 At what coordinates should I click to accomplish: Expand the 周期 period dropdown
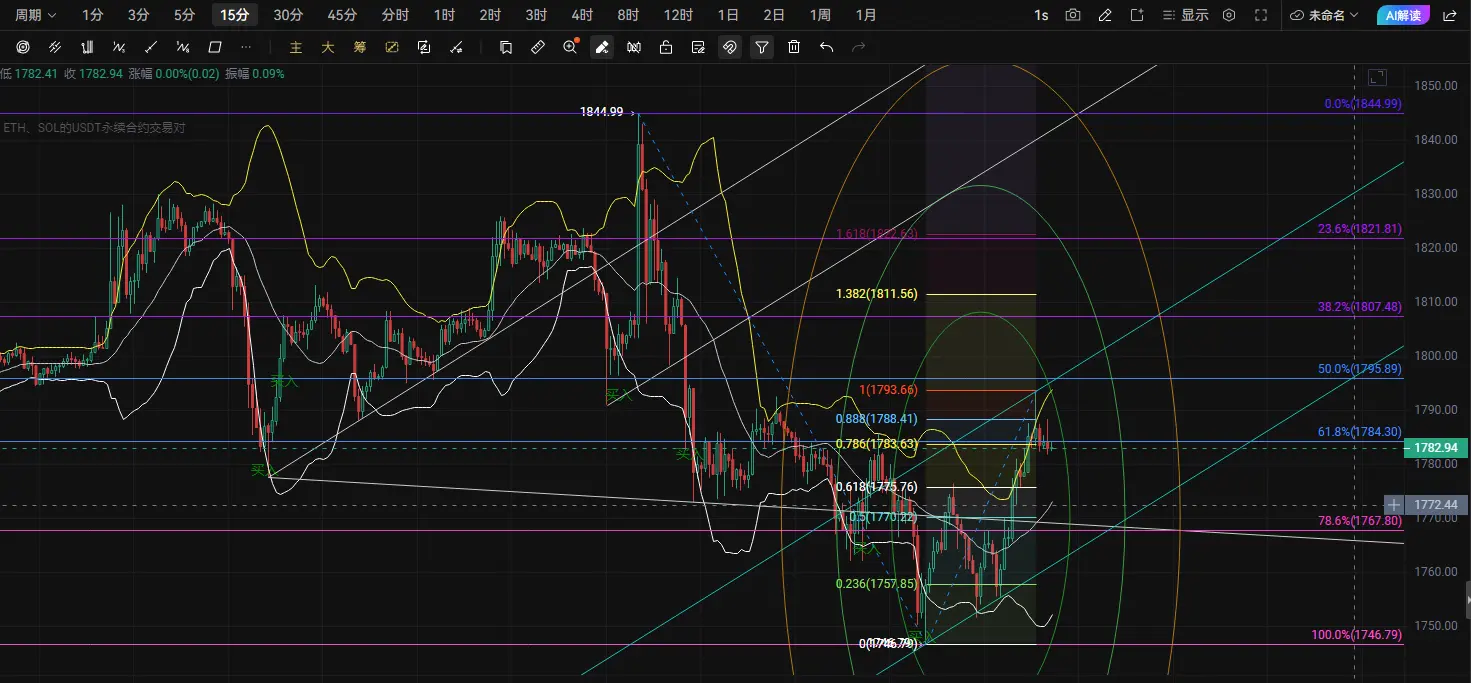(36, 15)
